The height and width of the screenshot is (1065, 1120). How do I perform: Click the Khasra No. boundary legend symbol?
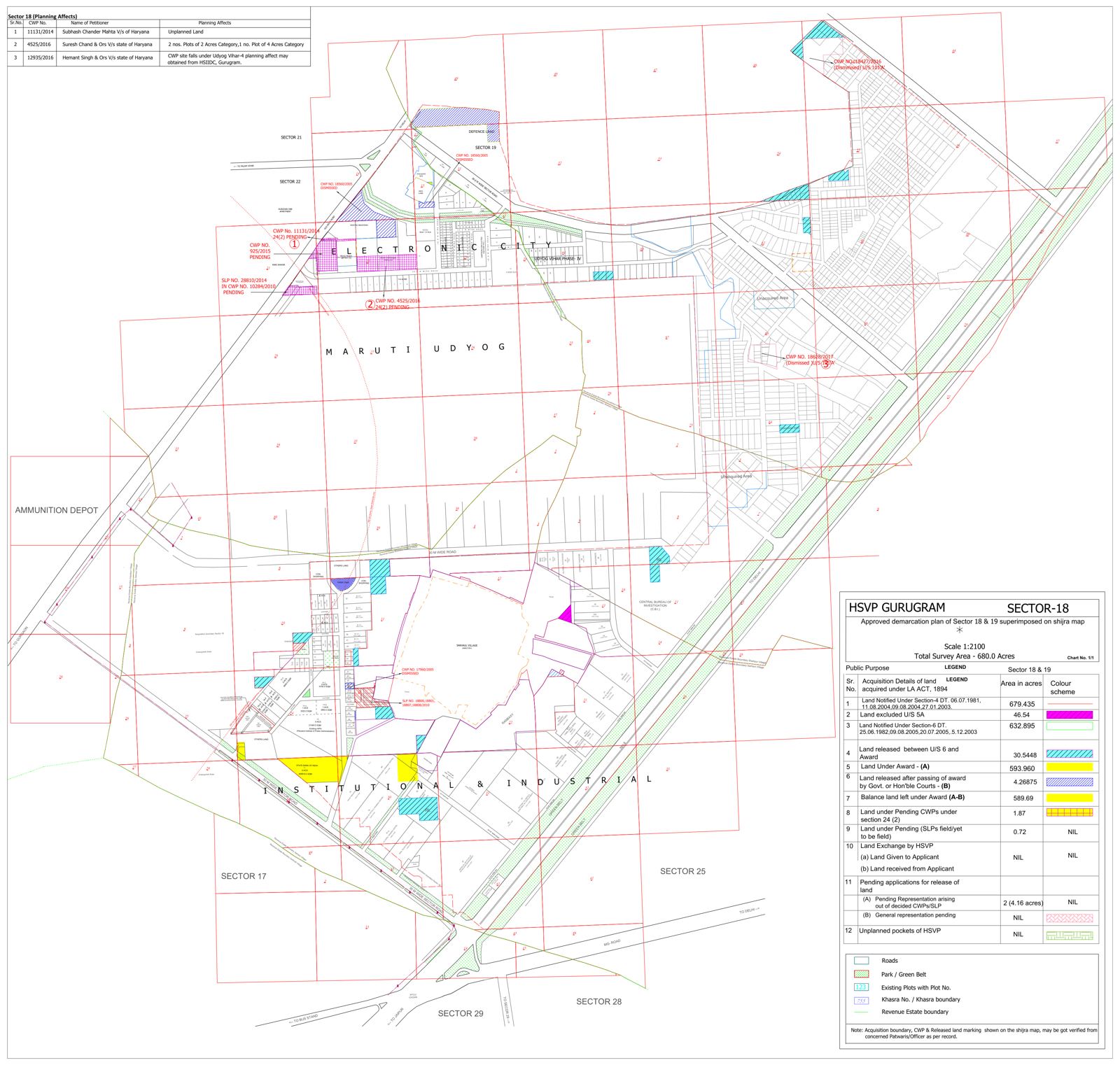862,999
